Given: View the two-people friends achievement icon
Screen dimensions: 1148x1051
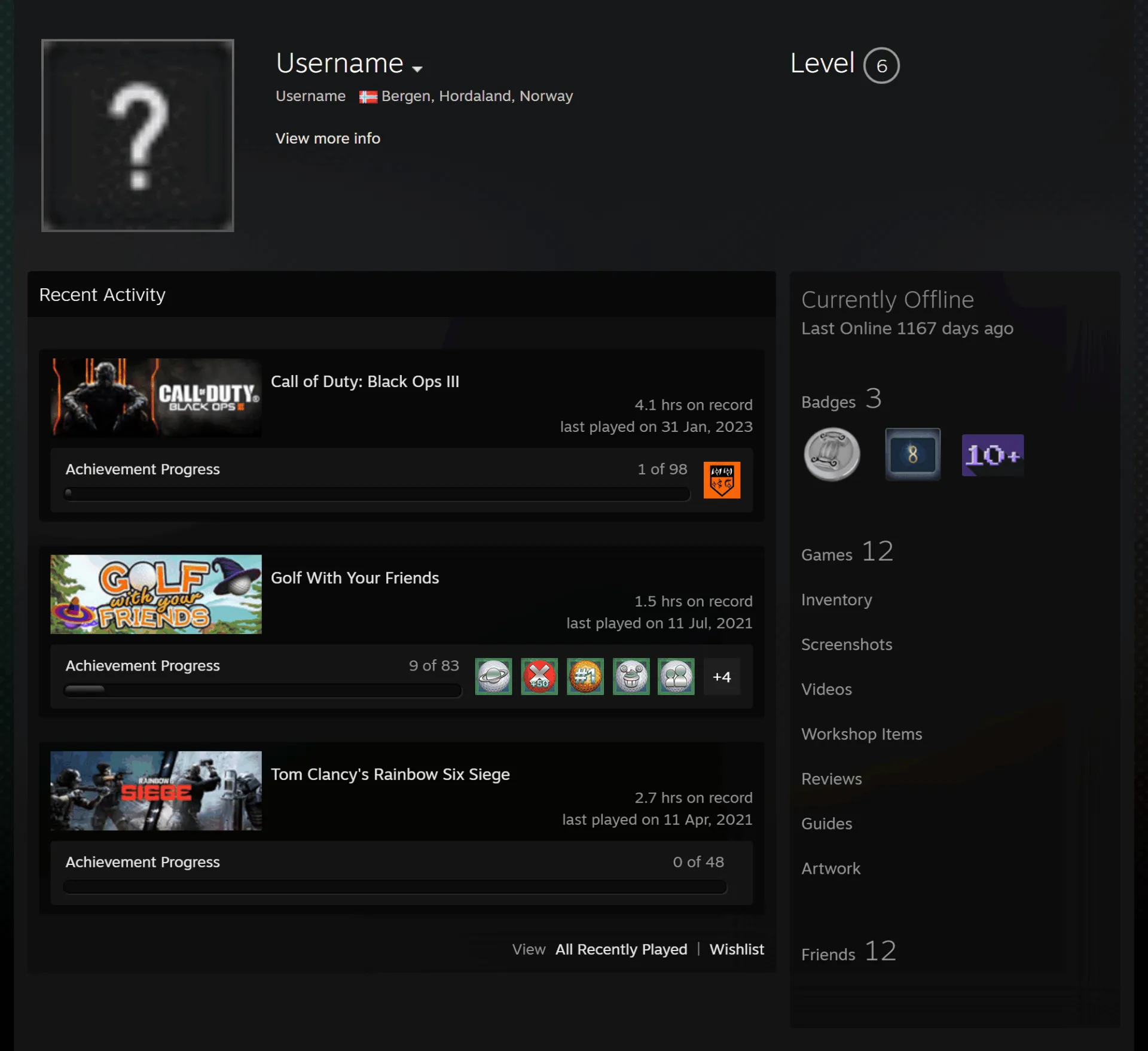Looking at the screenshot, I should pos(676,677).
